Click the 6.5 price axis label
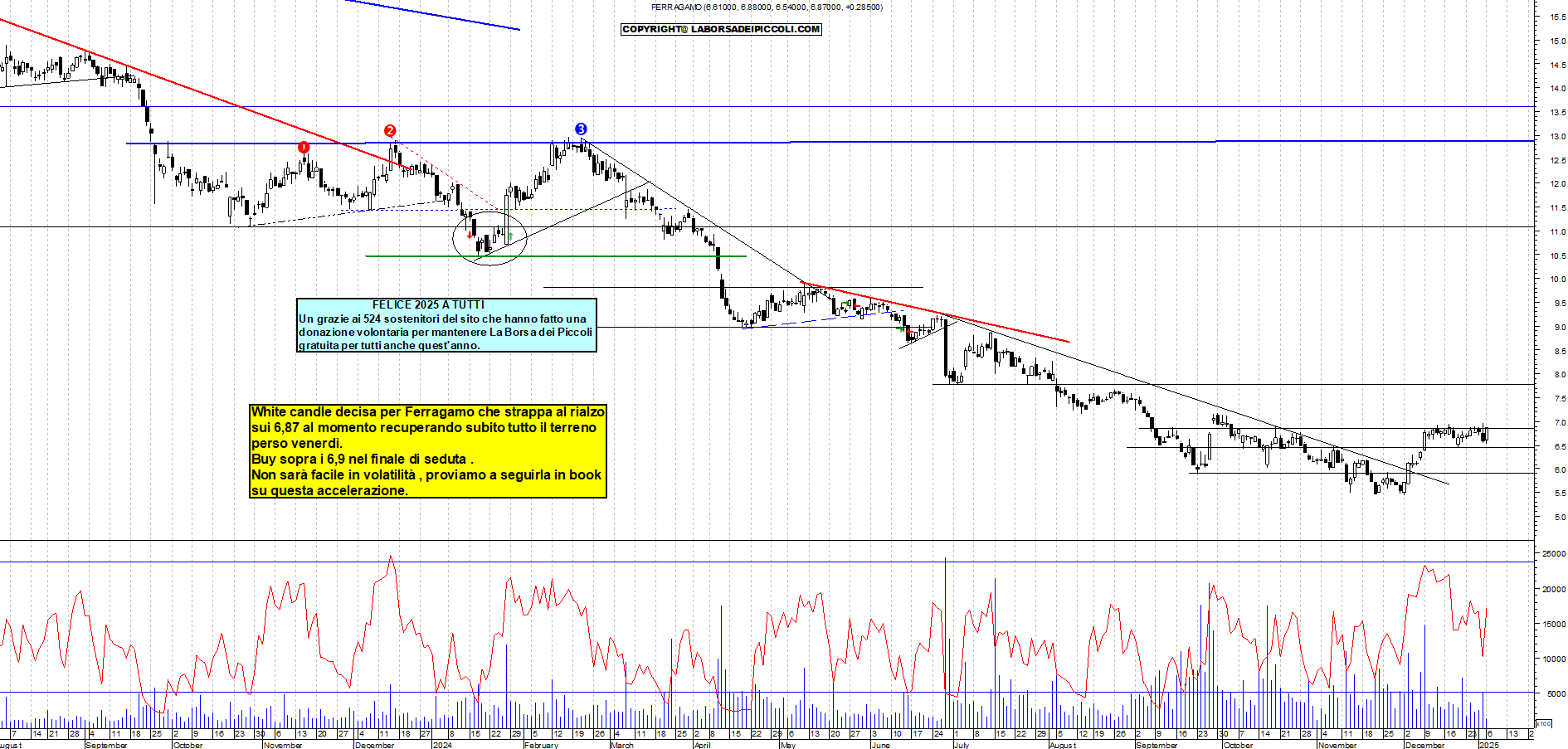This screenshot has width=1568, height=749. [1560, 446]
